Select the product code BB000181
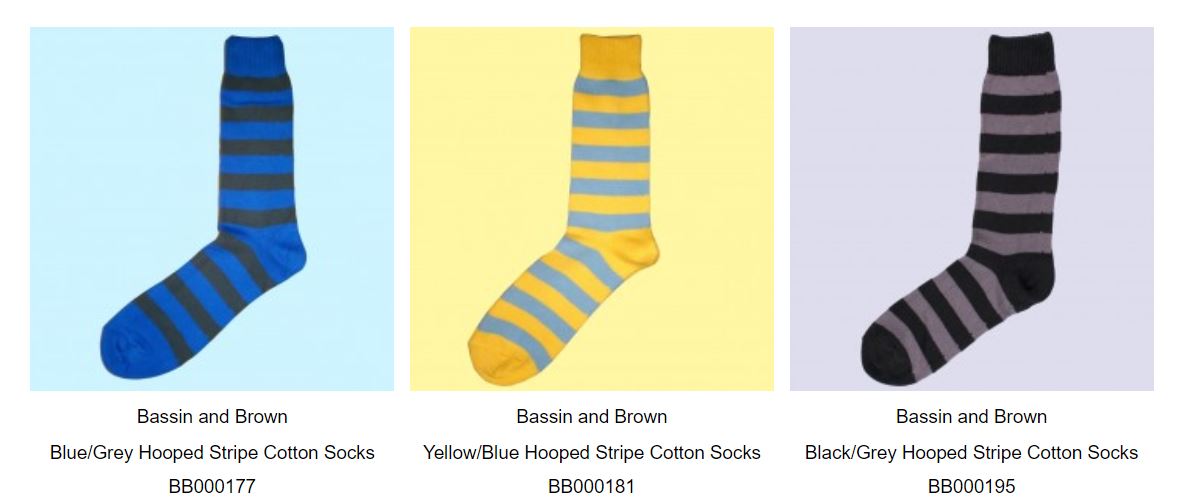The image size is (1188, 504). (x=592, y=486)
